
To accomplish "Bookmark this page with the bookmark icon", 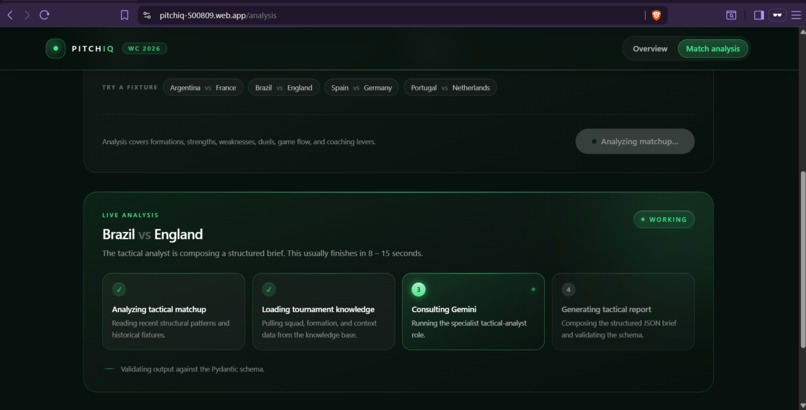I will pos(124,15).
